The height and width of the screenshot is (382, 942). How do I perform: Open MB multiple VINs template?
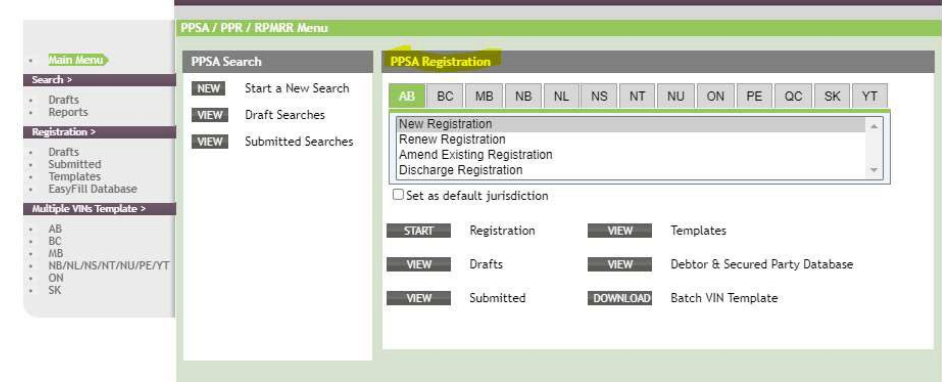[56, 253]
